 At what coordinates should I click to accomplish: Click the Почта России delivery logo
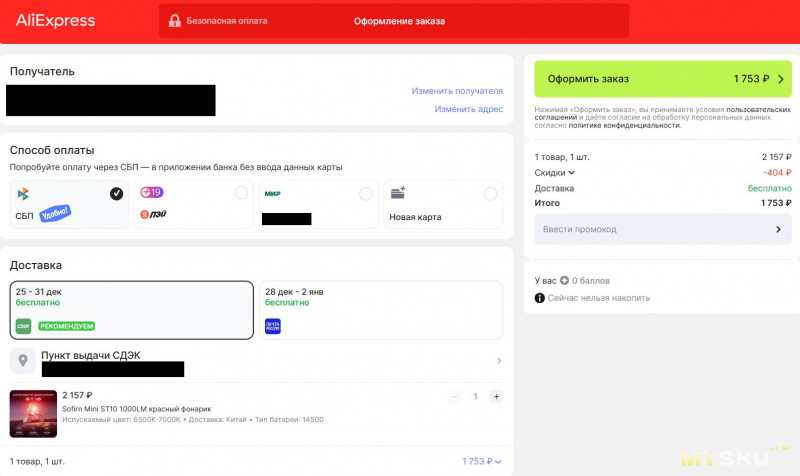pos(273,325)
